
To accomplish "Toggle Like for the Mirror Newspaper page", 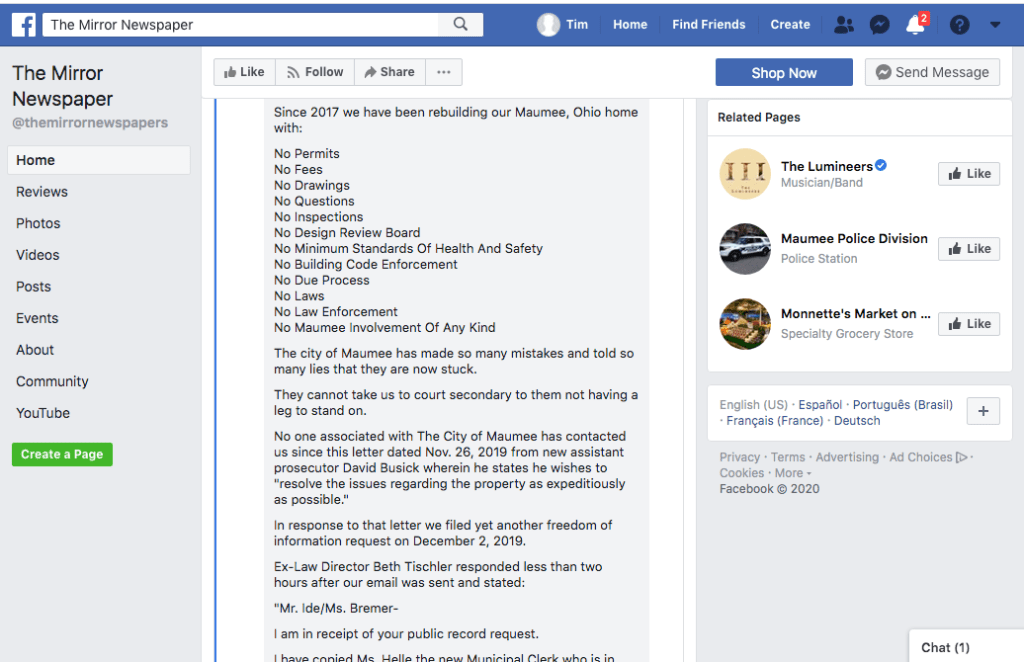I will click(x=244, y=72).
